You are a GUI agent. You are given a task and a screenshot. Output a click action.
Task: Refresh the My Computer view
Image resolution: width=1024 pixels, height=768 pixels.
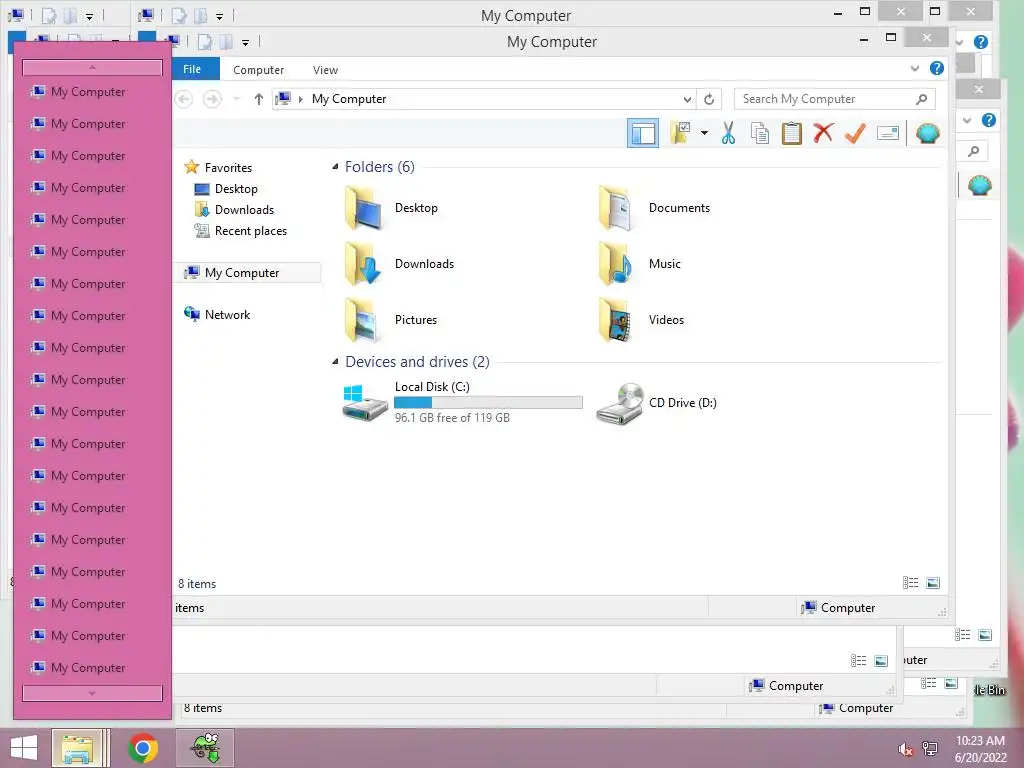tap(709, 99)
